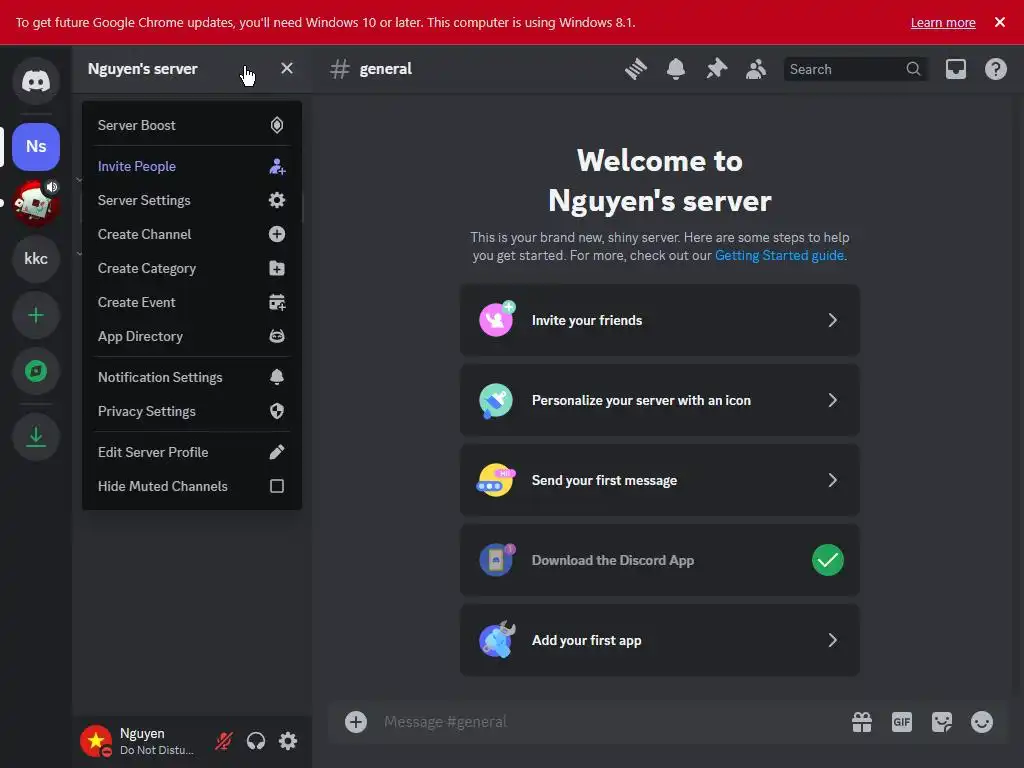The height and width of the screenshot is (768, 1024).
Task: Open the Help question mark icon
Action: (x=996, y=69)
